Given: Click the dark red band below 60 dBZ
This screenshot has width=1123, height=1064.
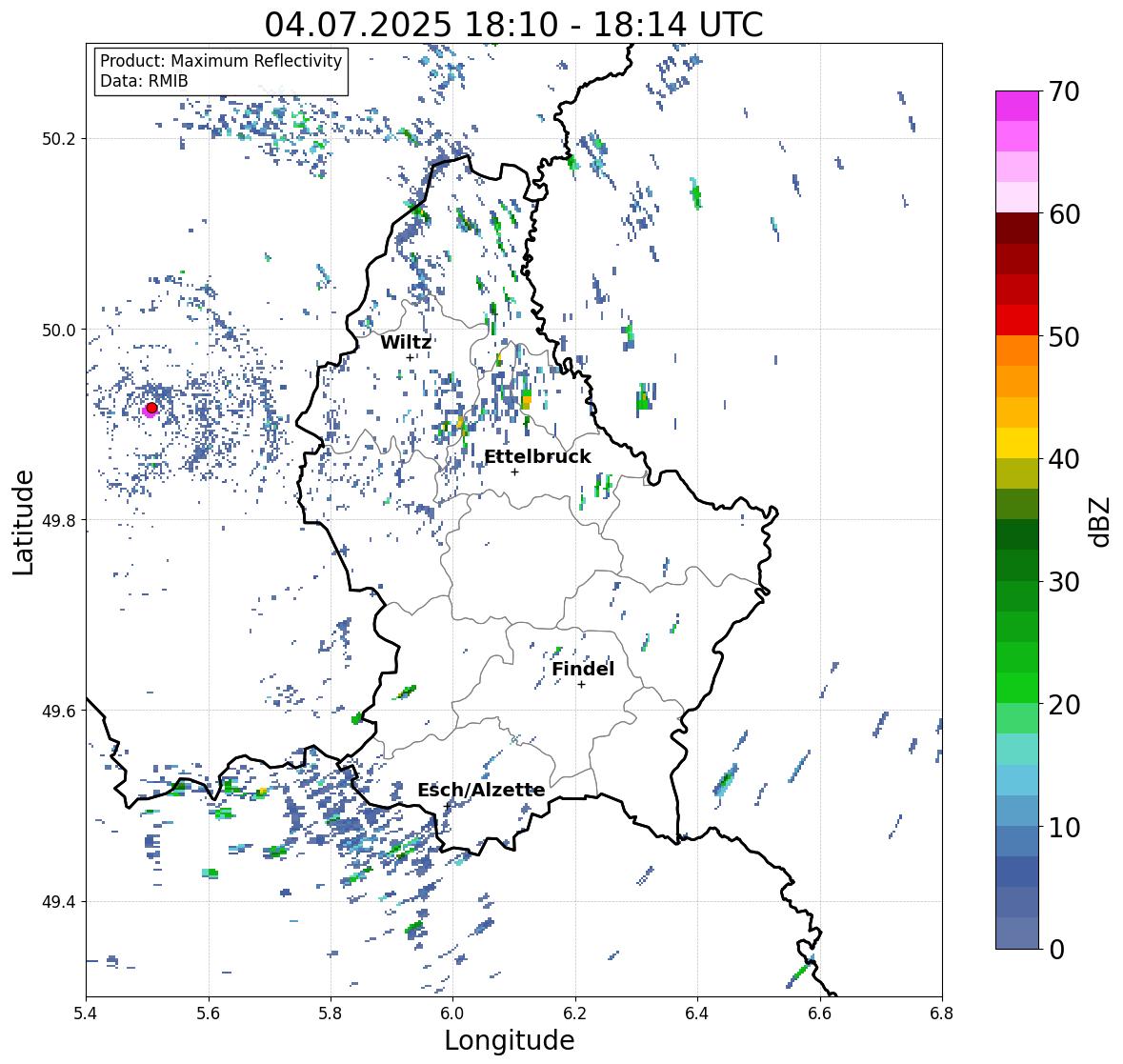Looking at the screenshot, I should tap(1017, 229).
